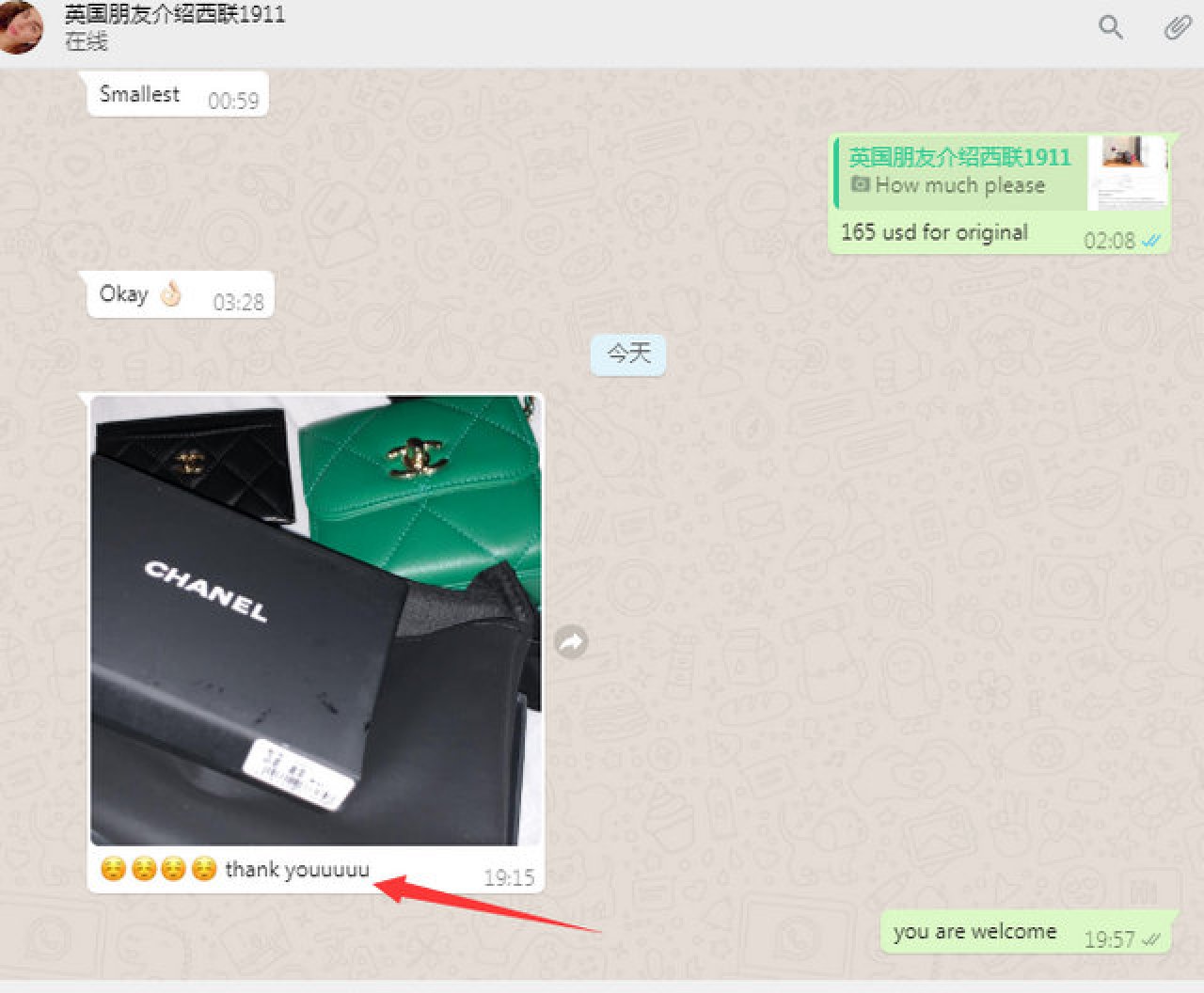Click the forward arrow beside the Chanel photo

(x=571, y=642)
